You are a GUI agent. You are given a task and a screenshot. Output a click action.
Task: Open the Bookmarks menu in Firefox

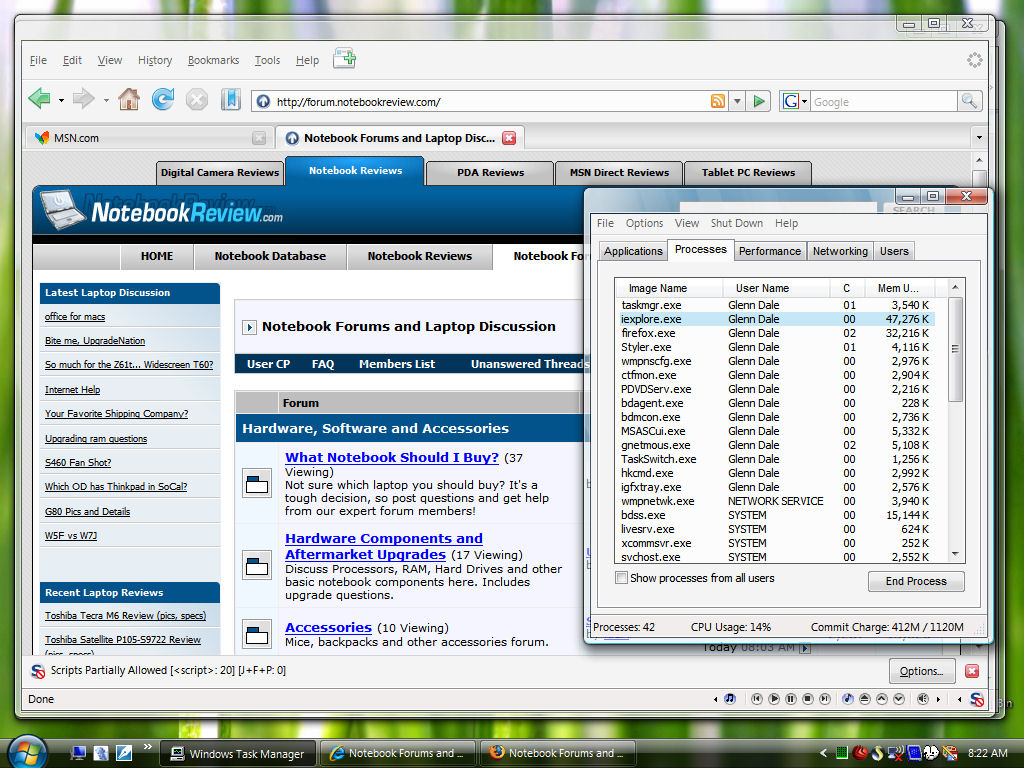click(214, 60)
